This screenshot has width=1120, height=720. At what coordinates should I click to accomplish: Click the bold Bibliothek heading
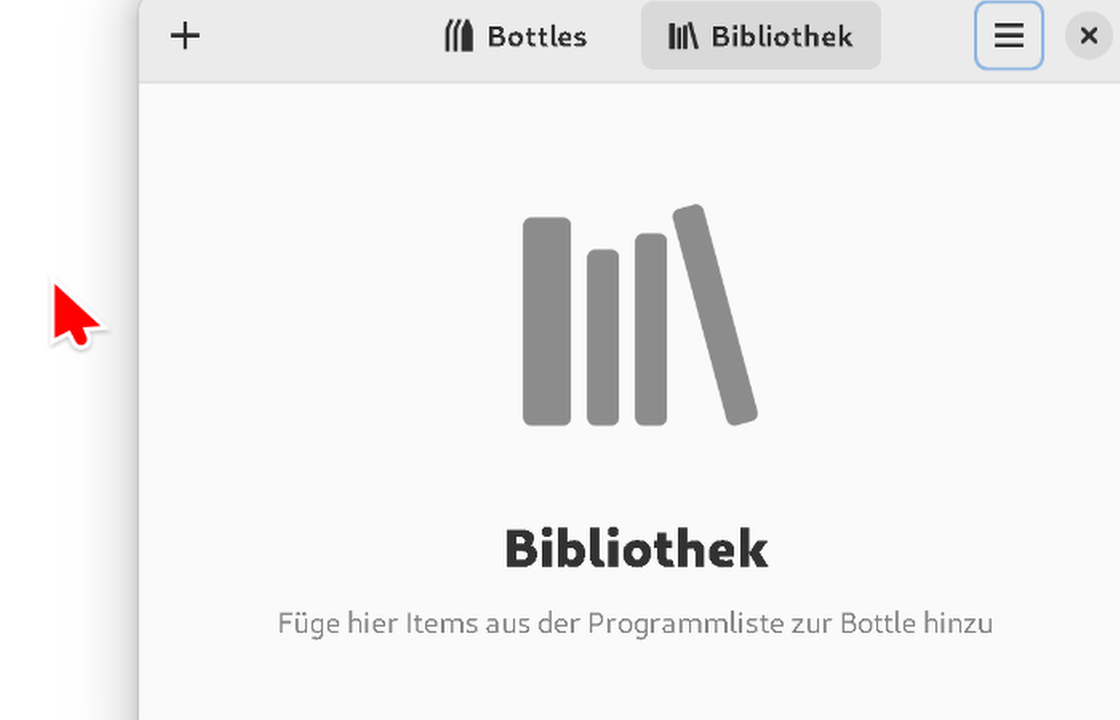636,549
